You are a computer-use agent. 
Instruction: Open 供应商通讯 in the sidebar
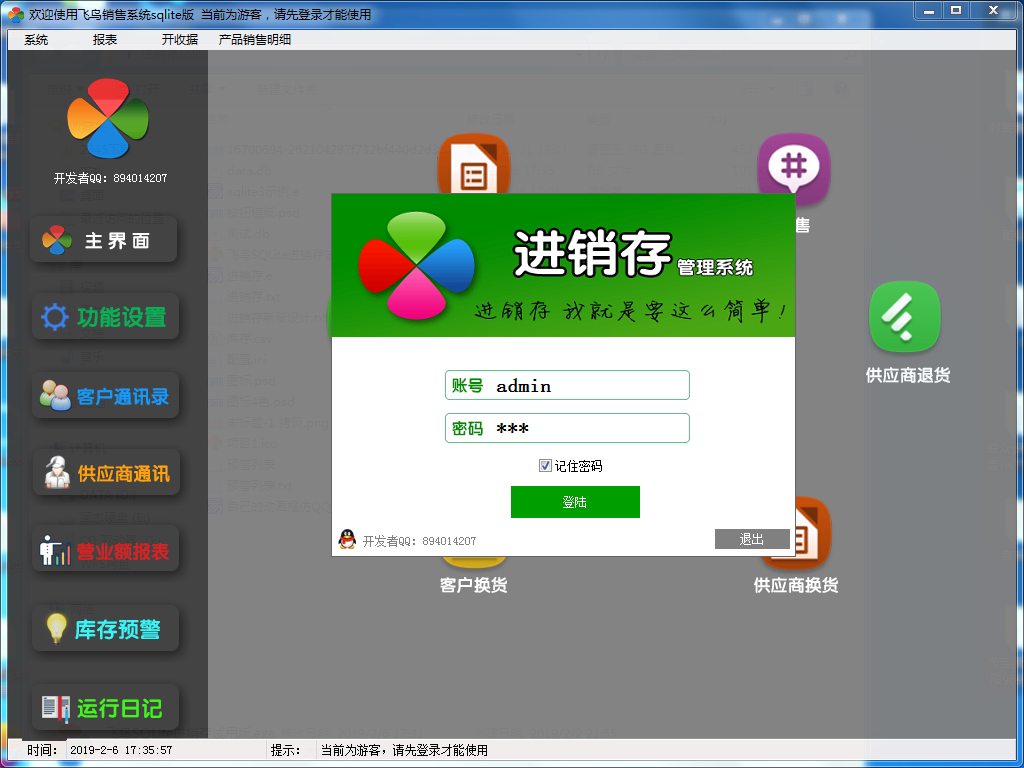coord(106,473)
